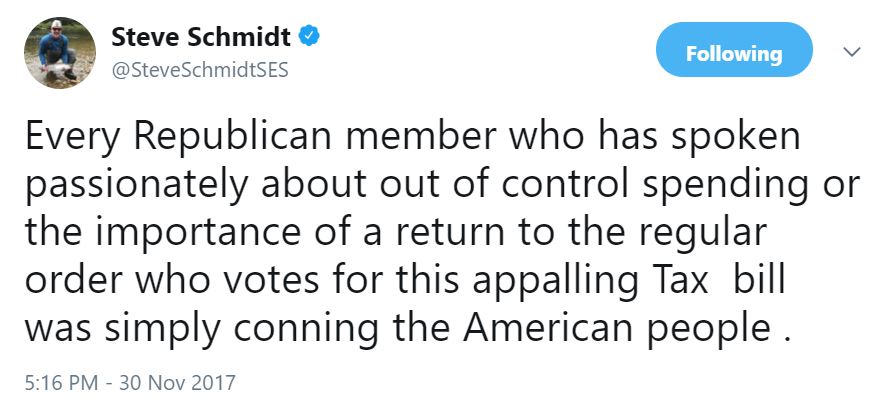This screenshot has width=886, height=404.
Task: Click the 30 Nov 2017 date
Action: [x=178, y=382]
